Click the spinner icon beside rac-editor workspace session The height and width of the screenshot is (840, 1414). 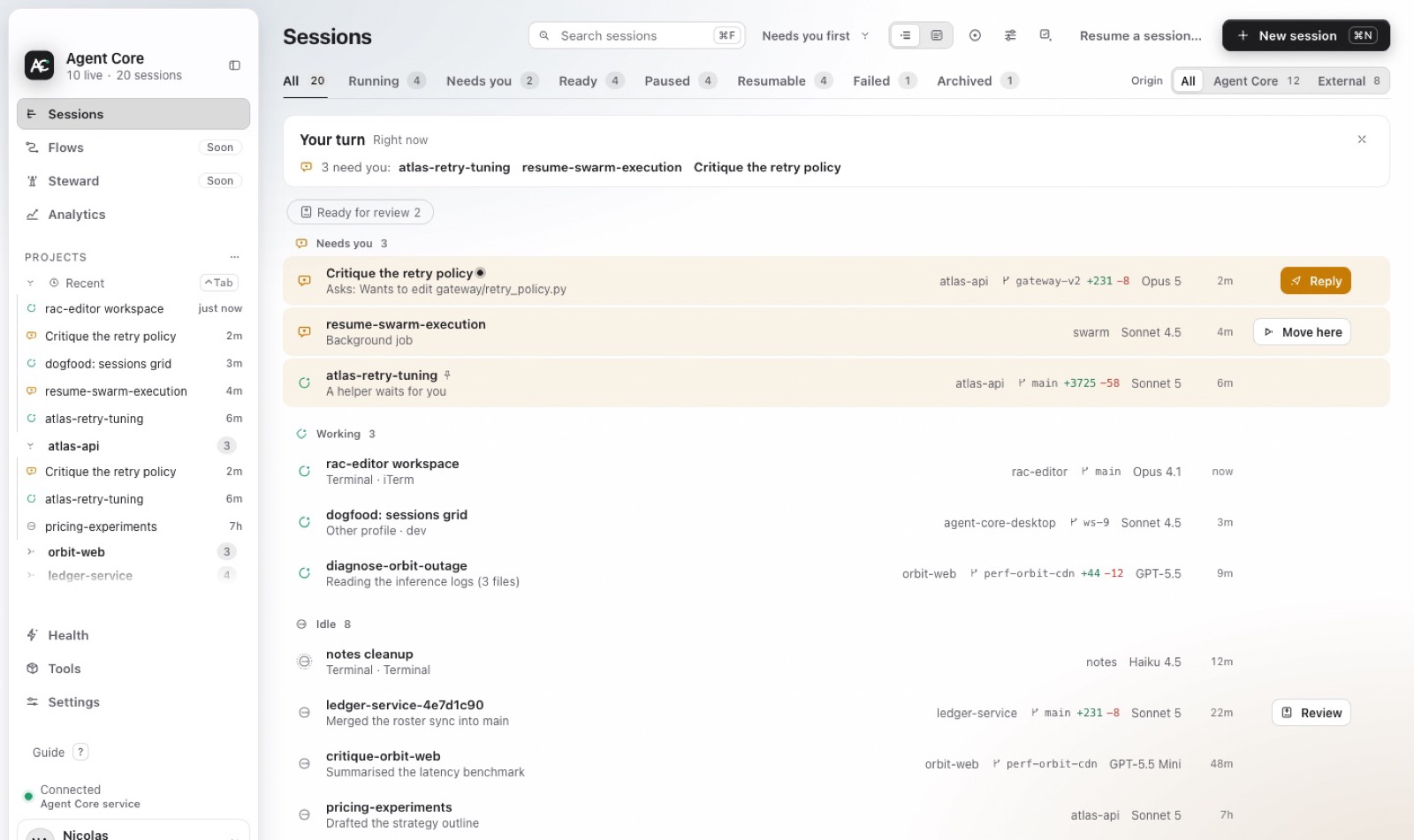pos(304,472)
